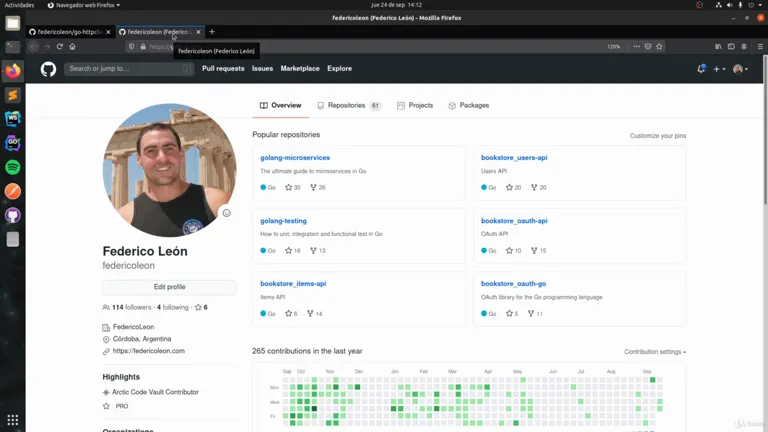768x432 pixels.
Task: Open Sublime Text from the dock
Action: point(13,95)
